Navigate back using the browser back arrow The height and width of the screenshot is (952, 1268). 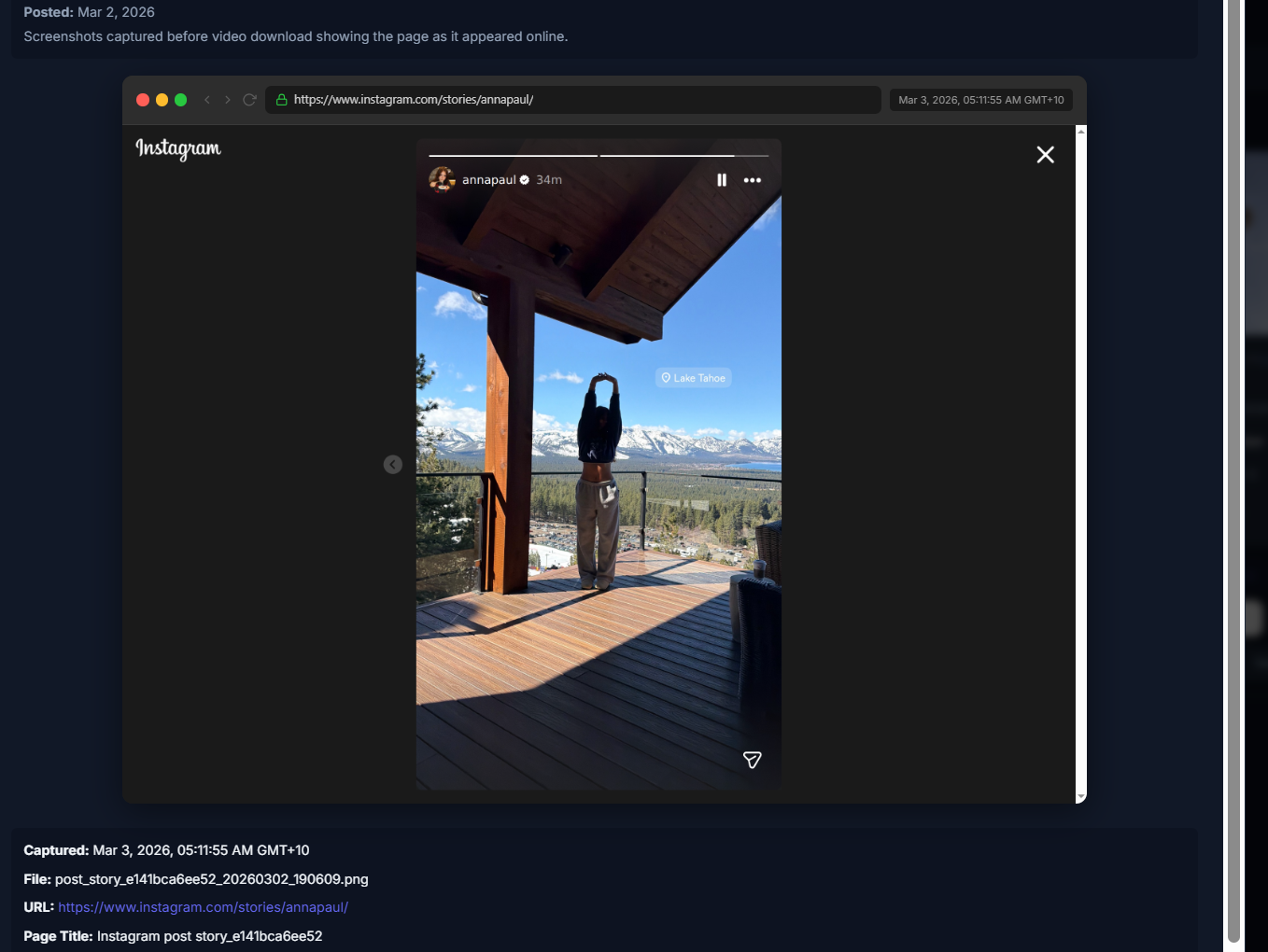tap(206, 99)
